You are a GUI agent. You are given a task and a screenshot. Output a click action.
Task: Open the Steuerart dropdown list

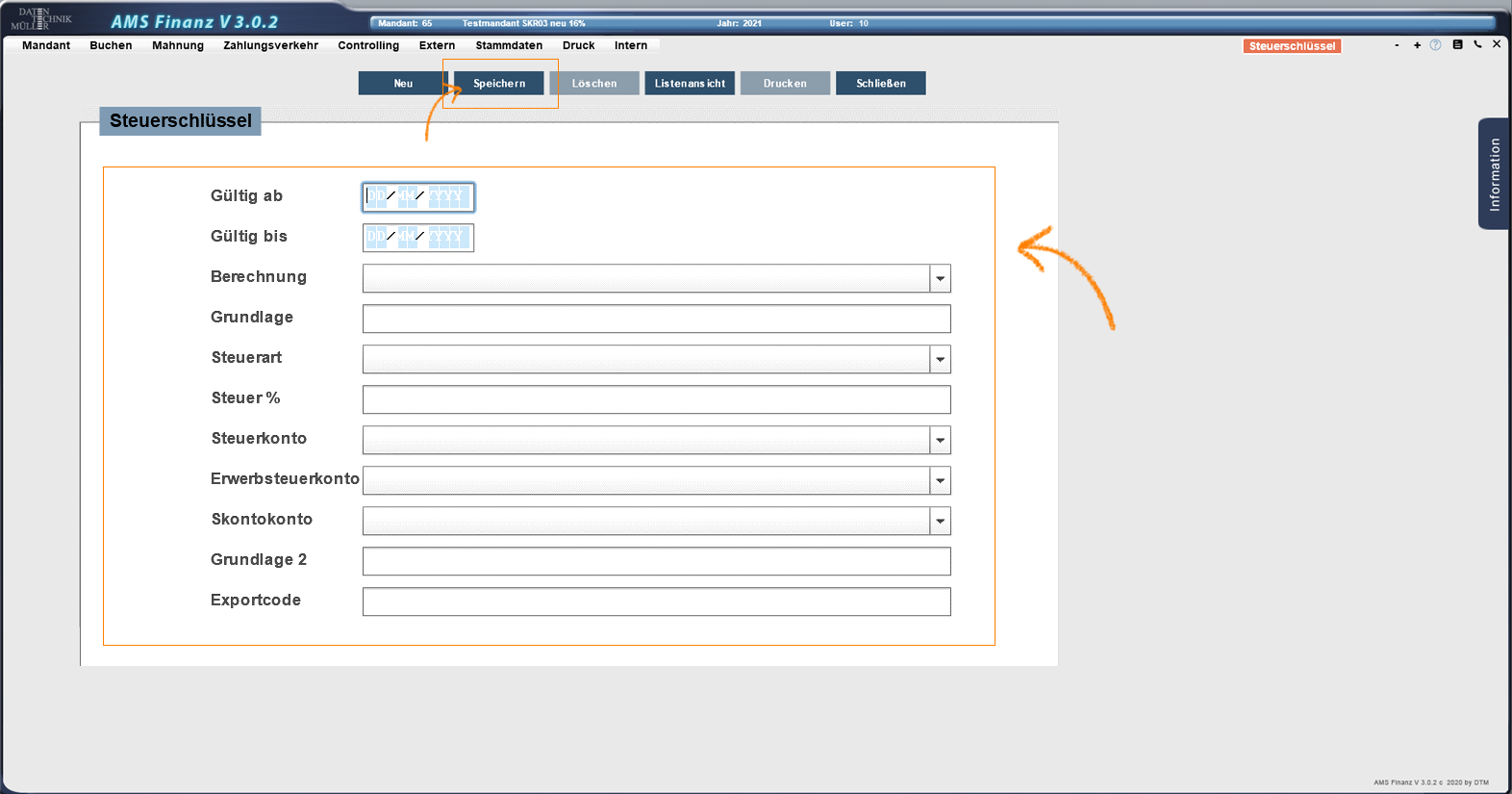(940, 359)
